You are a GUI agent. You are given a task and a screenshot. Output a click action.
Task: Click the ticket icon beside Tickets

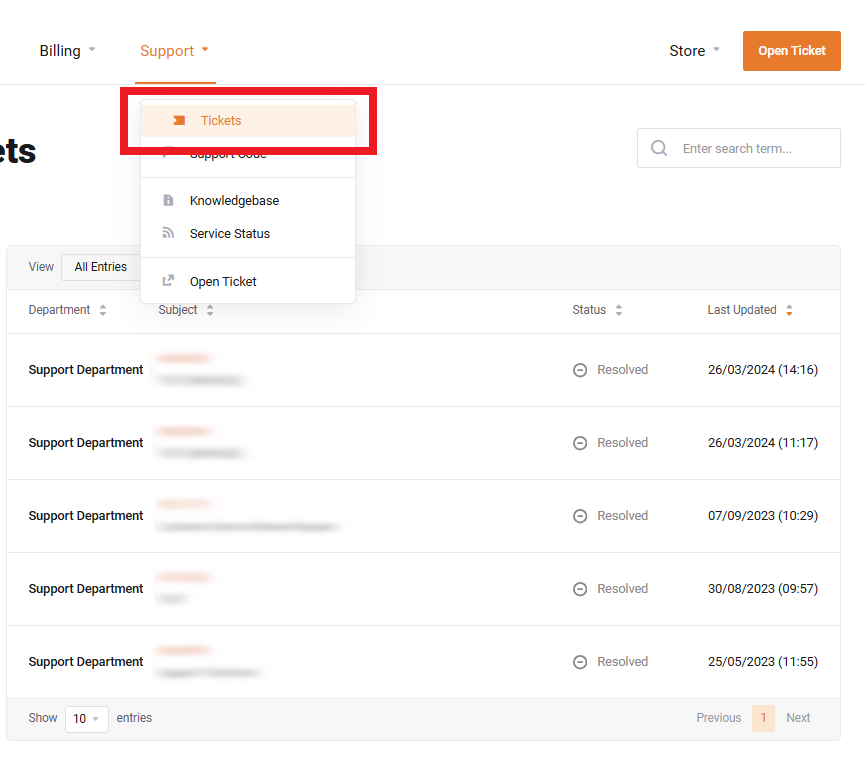pyautogui.click(x=179, y=121)
